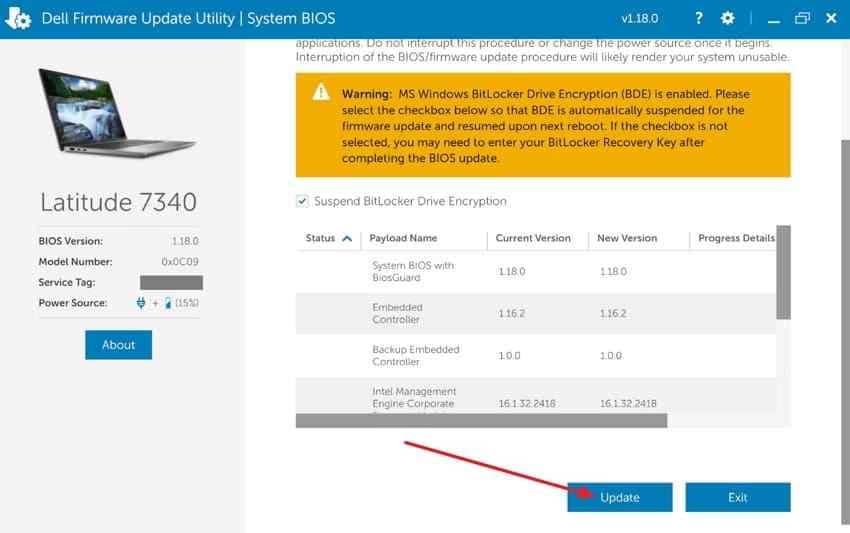Click the 15% battery percentage text
This screenshot has width=850, height=533.
tap(187, 303)
